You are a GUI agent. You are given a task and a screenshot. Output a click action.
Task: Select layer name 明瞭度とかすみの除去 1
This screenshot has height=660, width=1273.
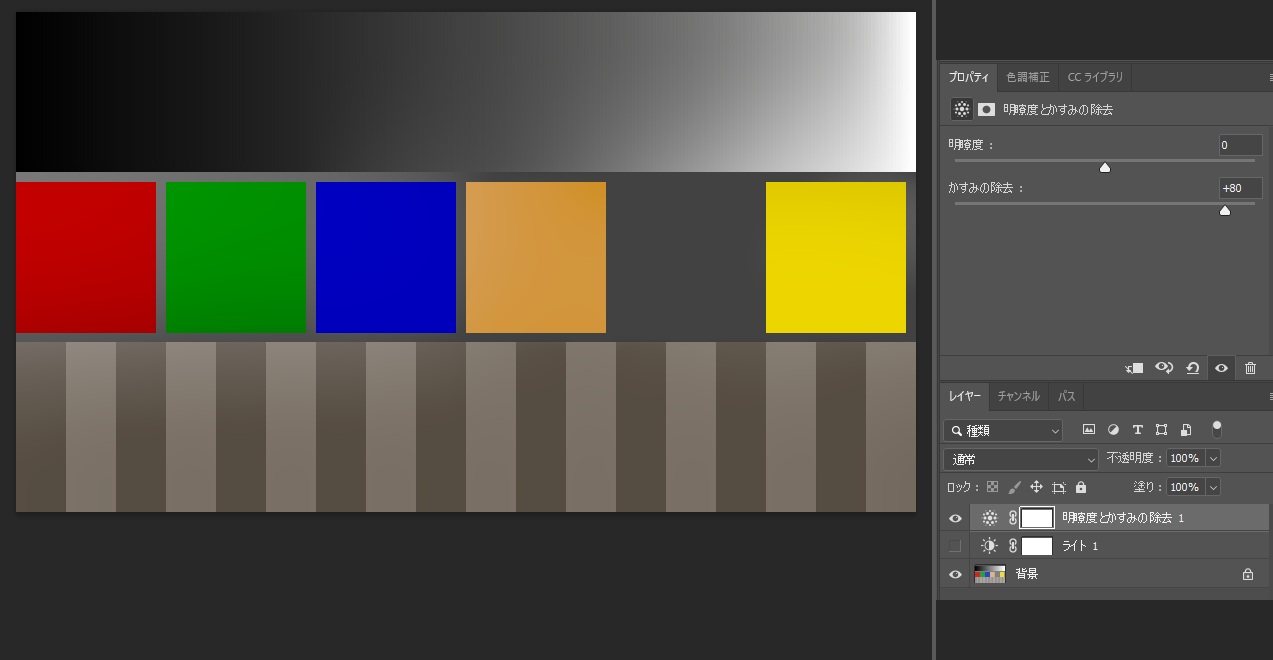1123,518
